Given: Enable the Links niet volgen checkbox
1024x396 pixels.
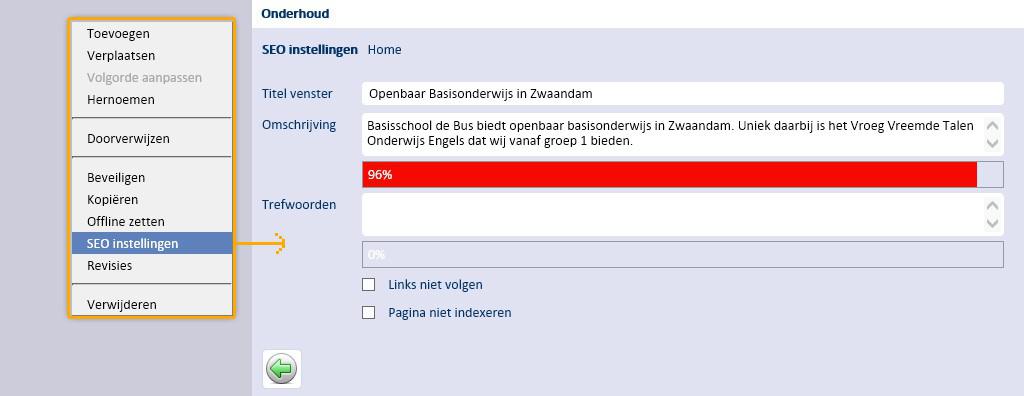Looking at the screenshot, I should (368, 284).
